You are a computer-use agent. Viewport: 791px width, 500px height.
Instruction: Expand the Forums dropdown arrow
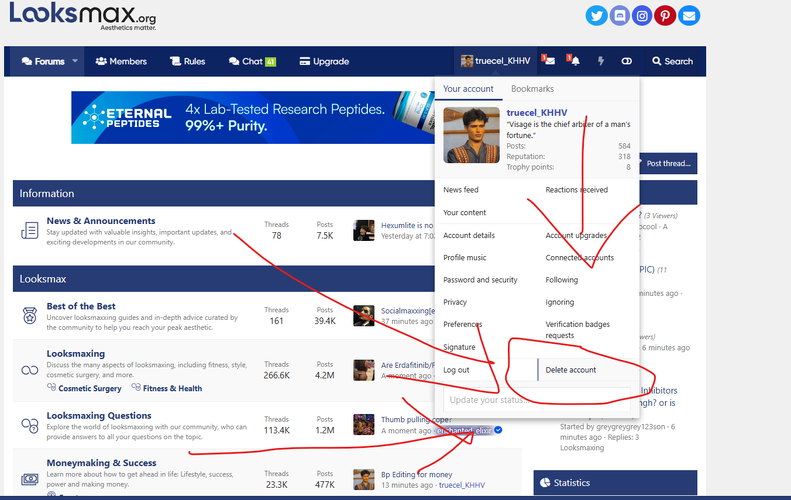[x=75, y=61]
